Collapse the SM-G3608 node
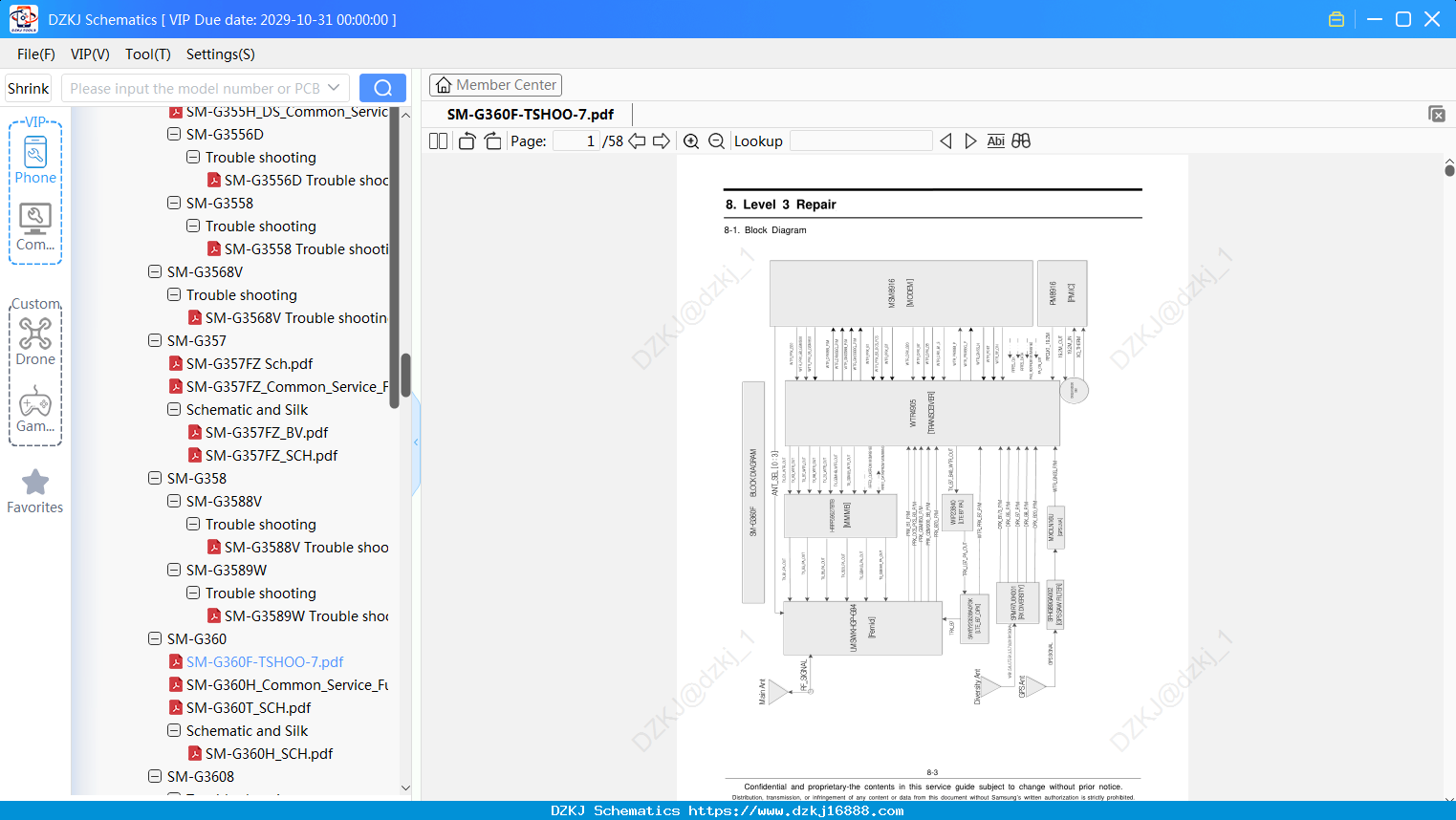This screenshot has width=1456, height=820. coord(155,776)
